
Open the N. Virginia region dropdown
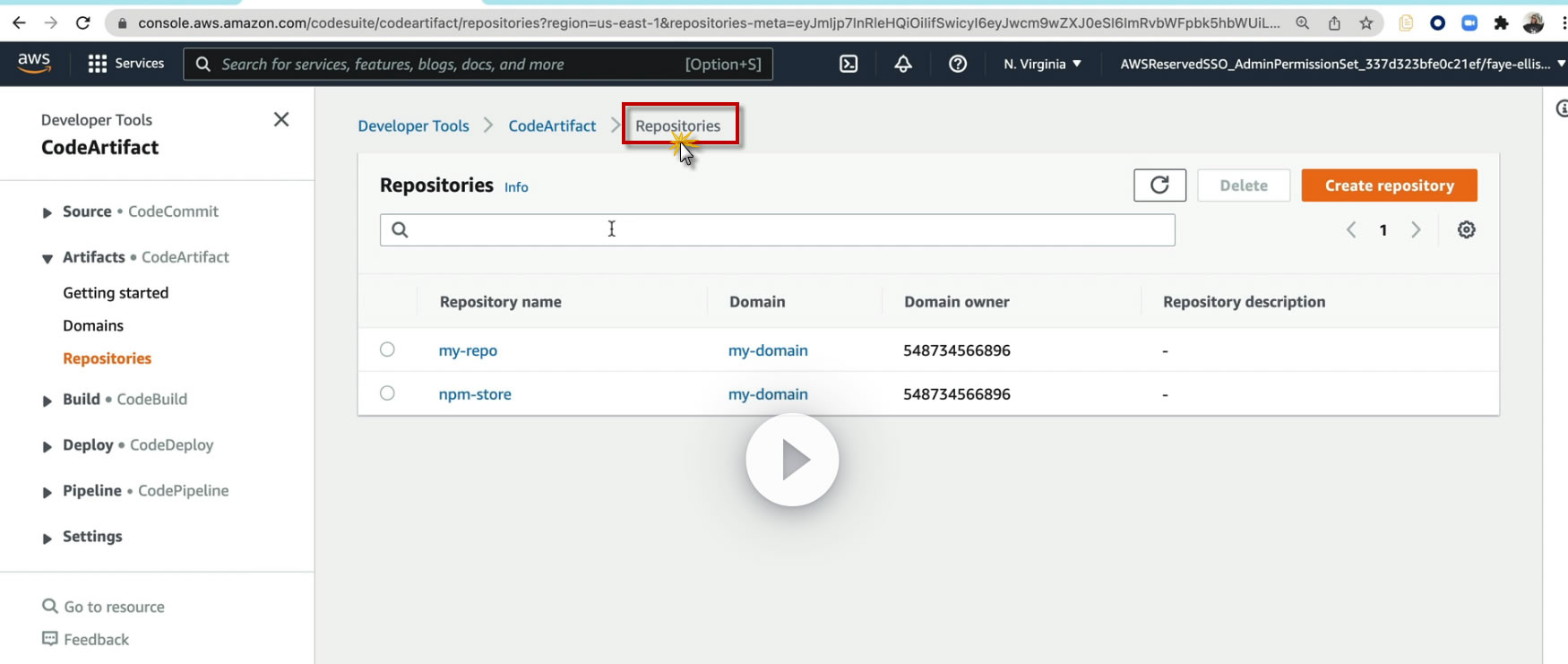coord(1042,64)
